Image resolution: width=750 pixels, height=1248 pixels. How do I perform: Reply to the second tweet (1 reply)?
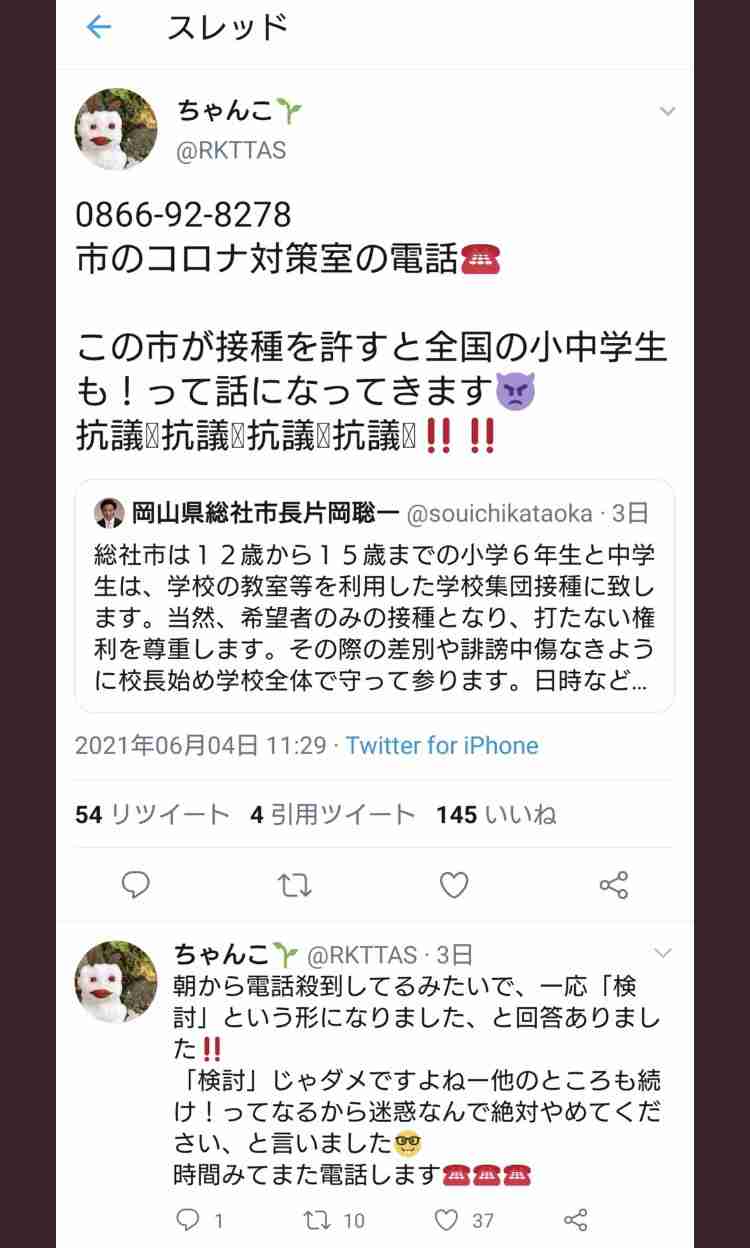coord(199,1219)
